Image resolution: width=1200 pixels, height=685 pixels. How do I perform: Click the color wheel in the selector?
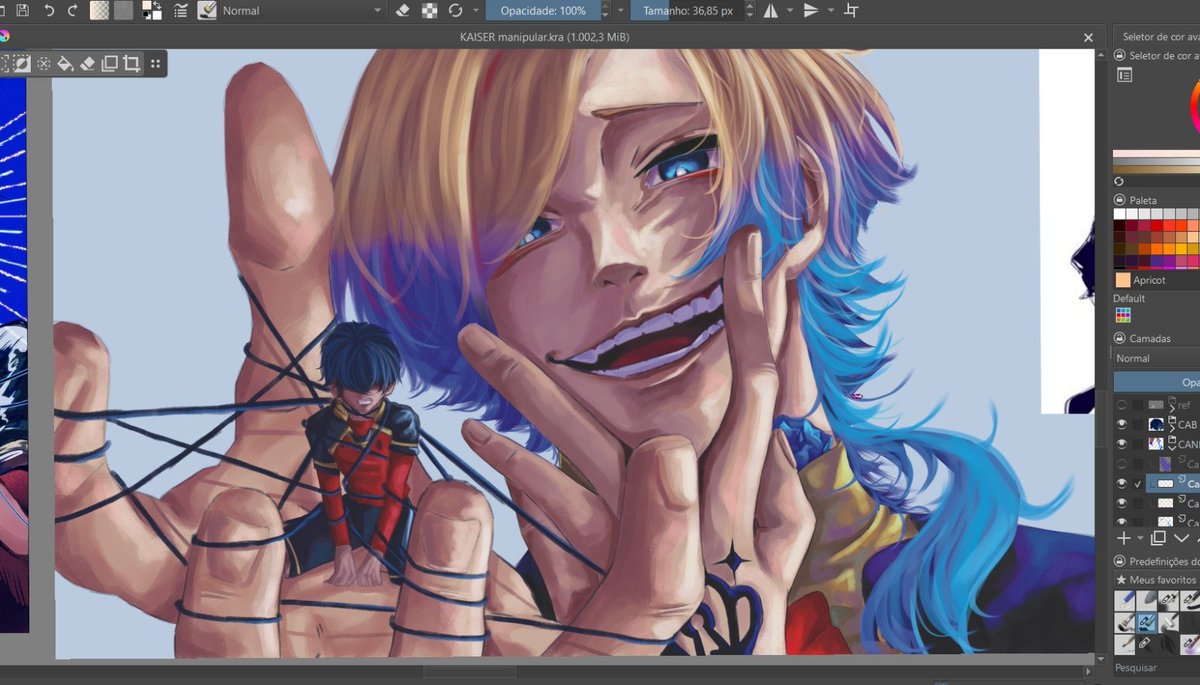(x=1194, y=105)
